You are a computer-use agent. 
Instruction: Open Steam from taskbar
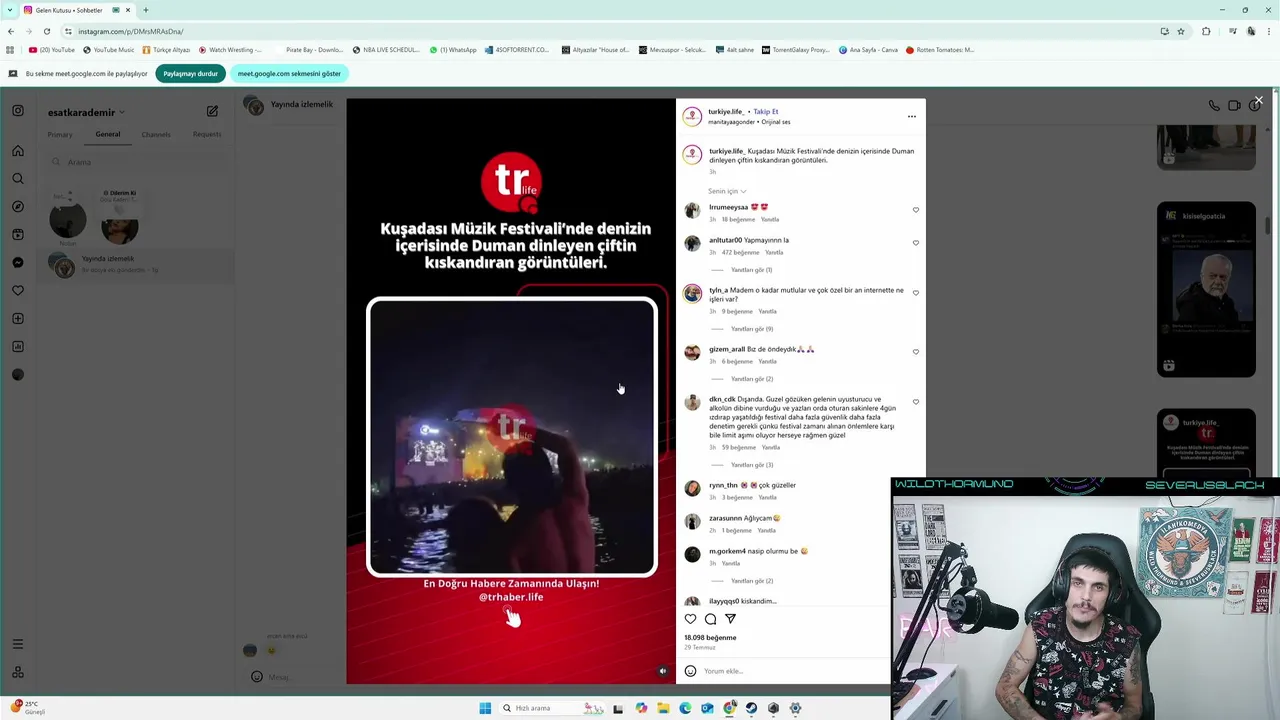coord(751,708)
